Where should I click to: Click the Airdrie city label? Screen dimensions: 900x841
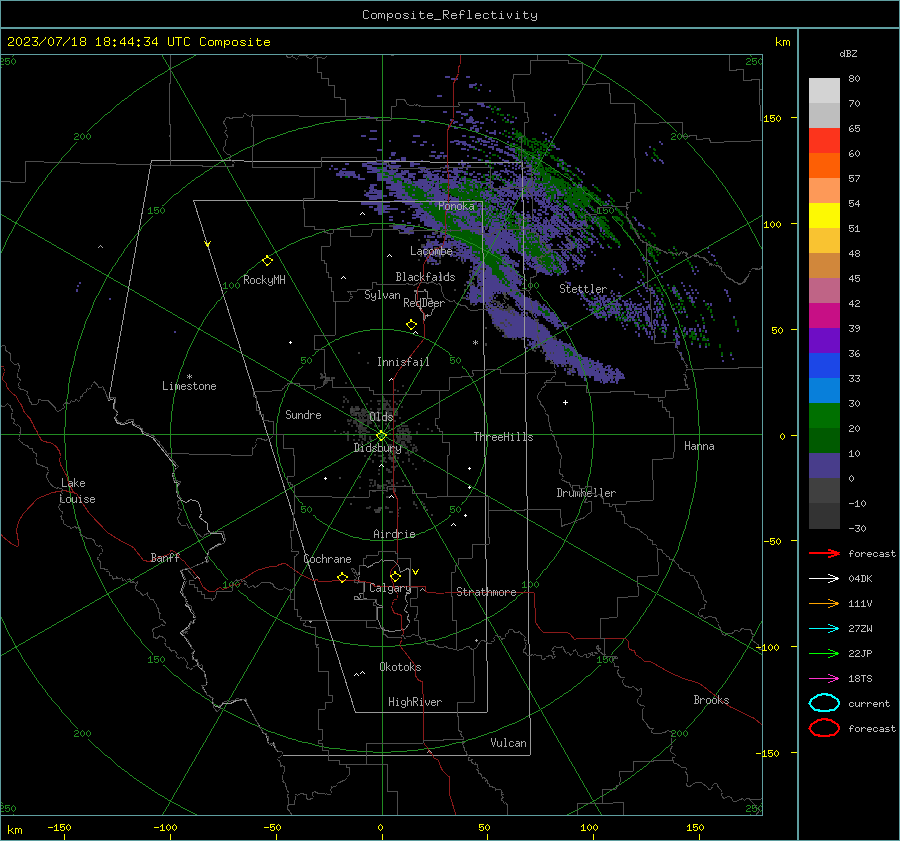tap(394, 534)
